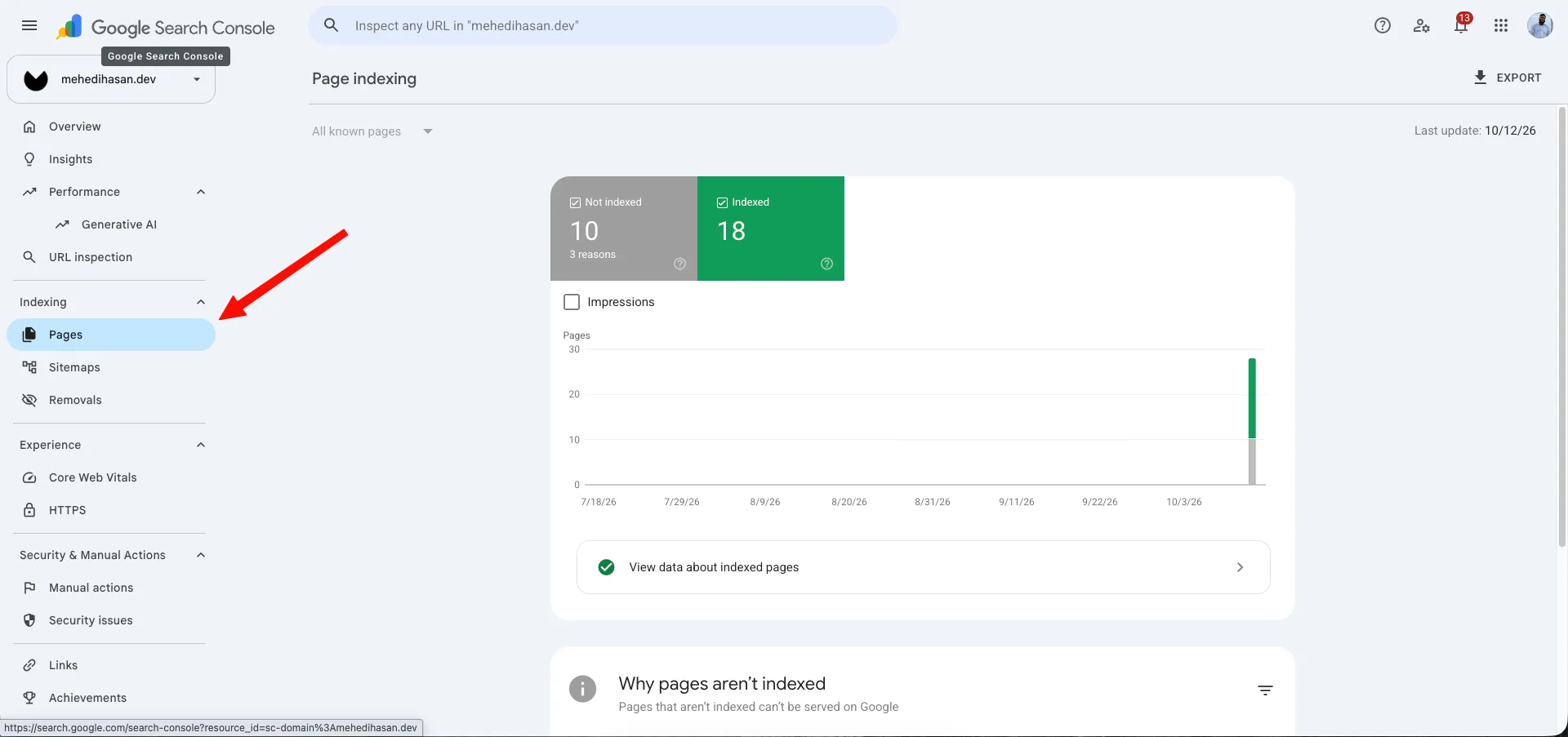Image resolution: width=1568 pixels, height=737 pixels.
Task: Open Core Web Vitals report
Action: 111,477
